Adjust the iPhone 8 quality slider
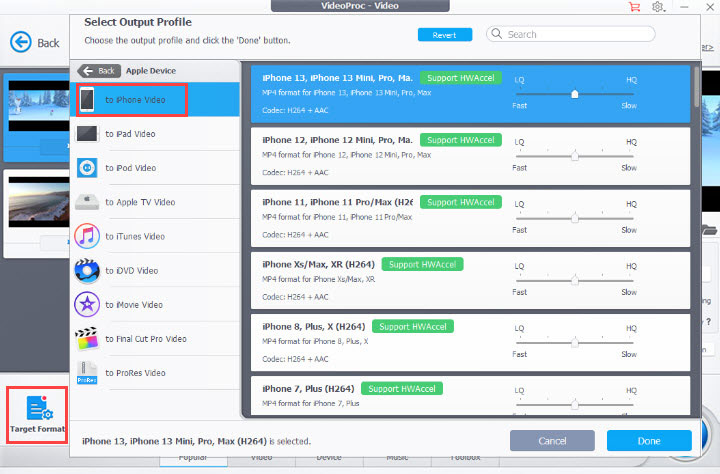 point(575,343)
